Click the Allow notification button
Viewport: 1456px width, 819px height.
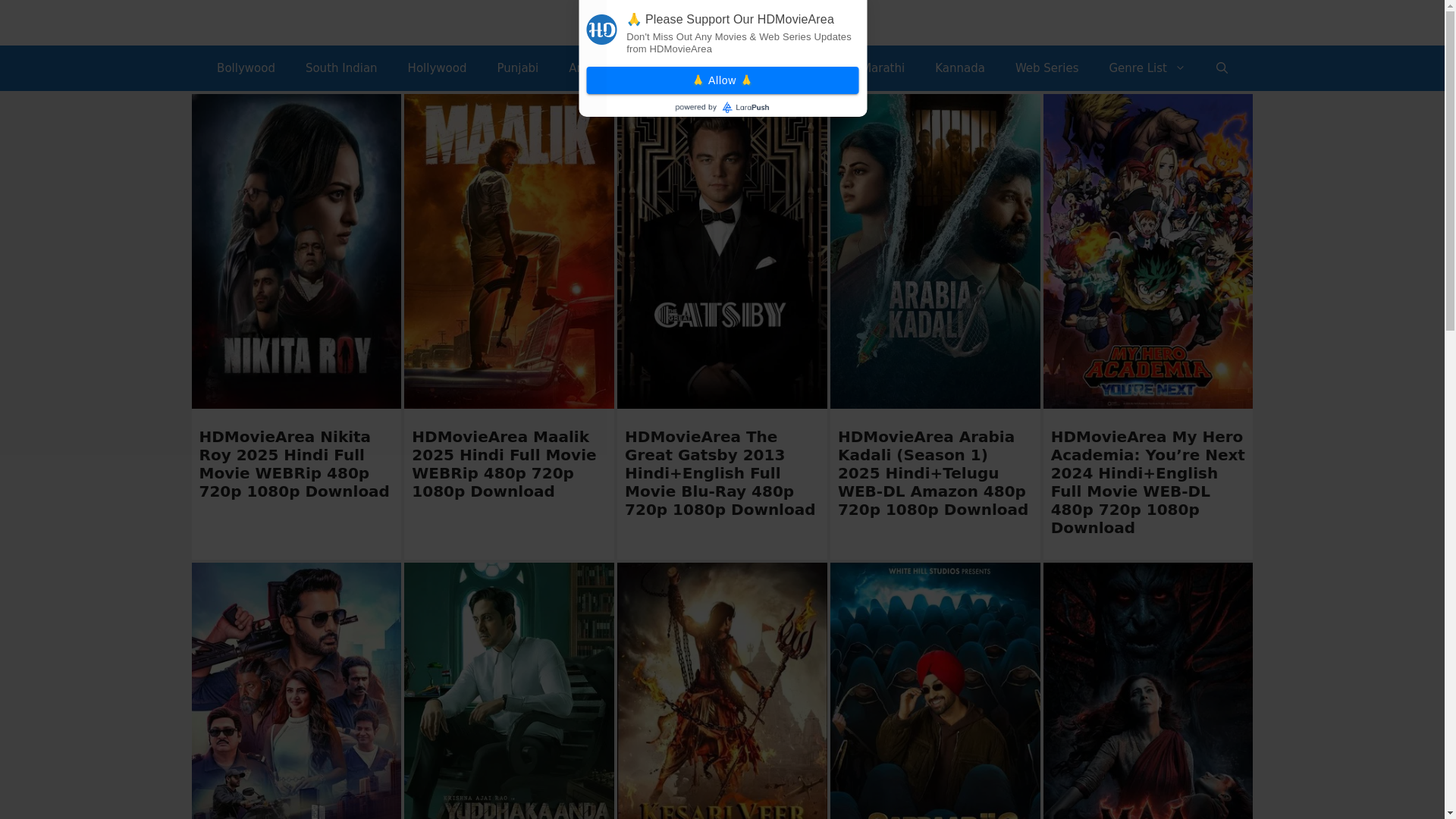[x=722, y=80]
